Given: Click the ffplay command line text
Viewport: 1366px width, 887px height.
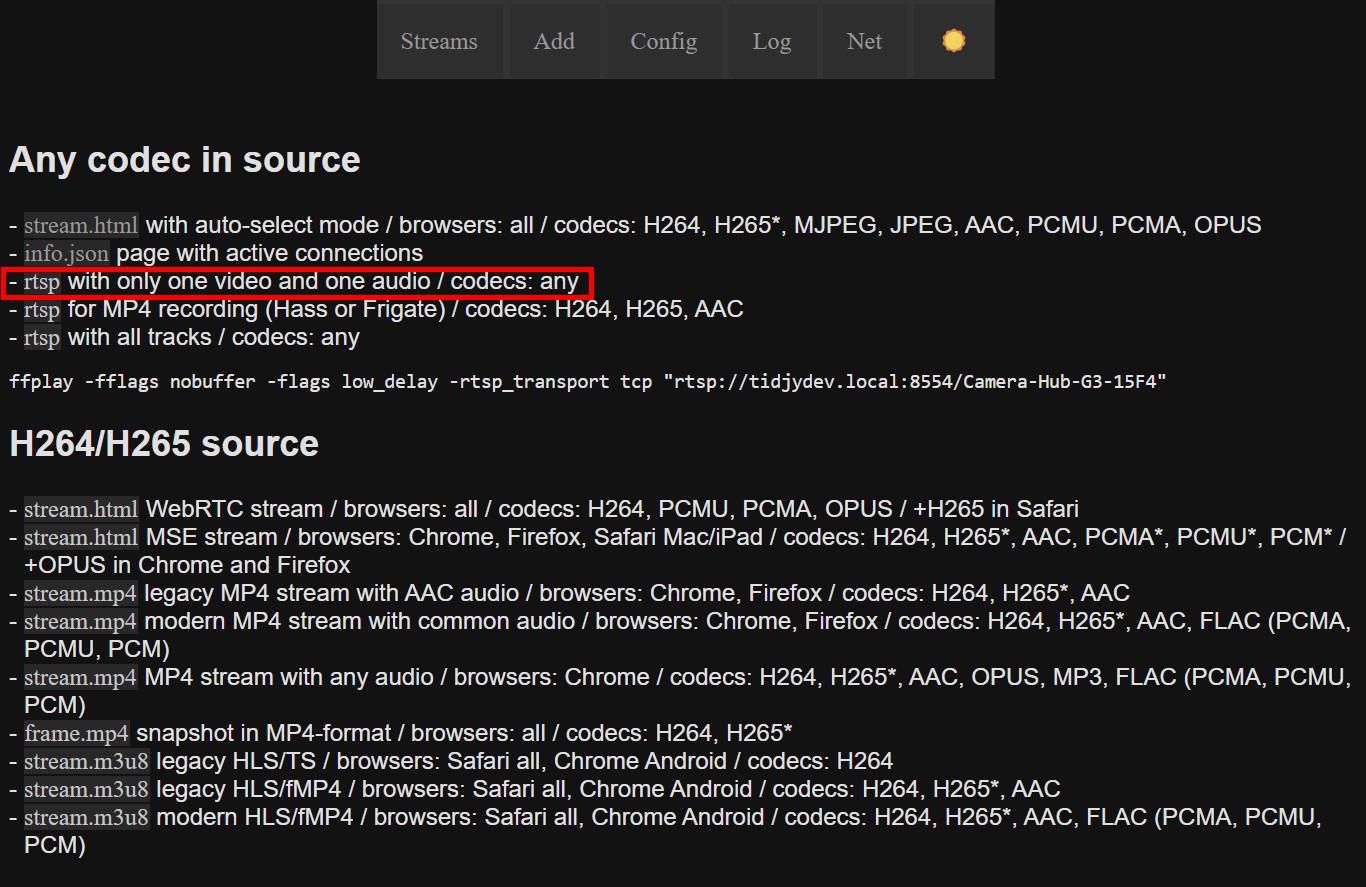Looking at the screenshot, I should 588,382.
